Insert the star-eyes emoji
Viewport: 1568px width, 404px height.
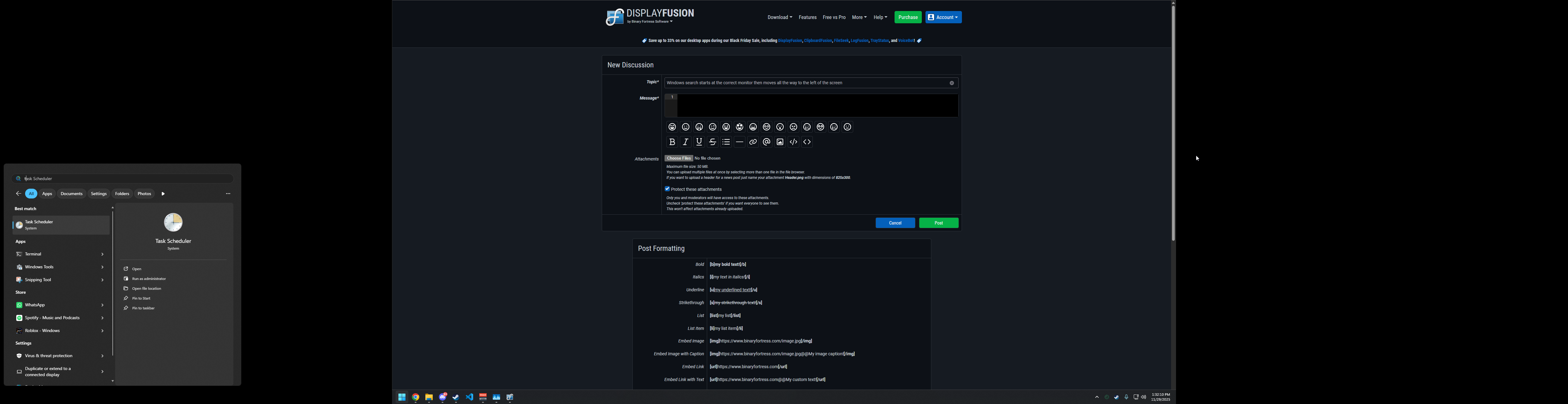(740, 127)
